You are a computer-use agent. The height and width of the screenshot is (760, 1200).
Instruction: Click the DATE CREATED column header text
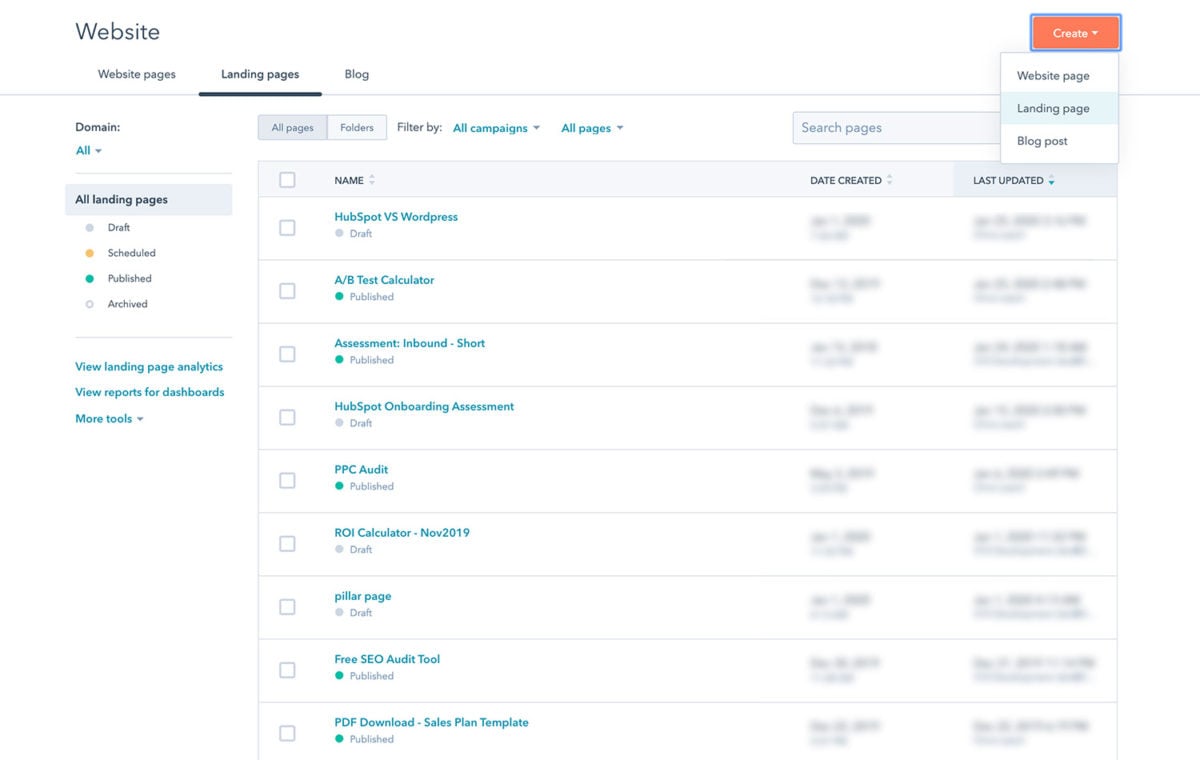[x=846, y=181]
